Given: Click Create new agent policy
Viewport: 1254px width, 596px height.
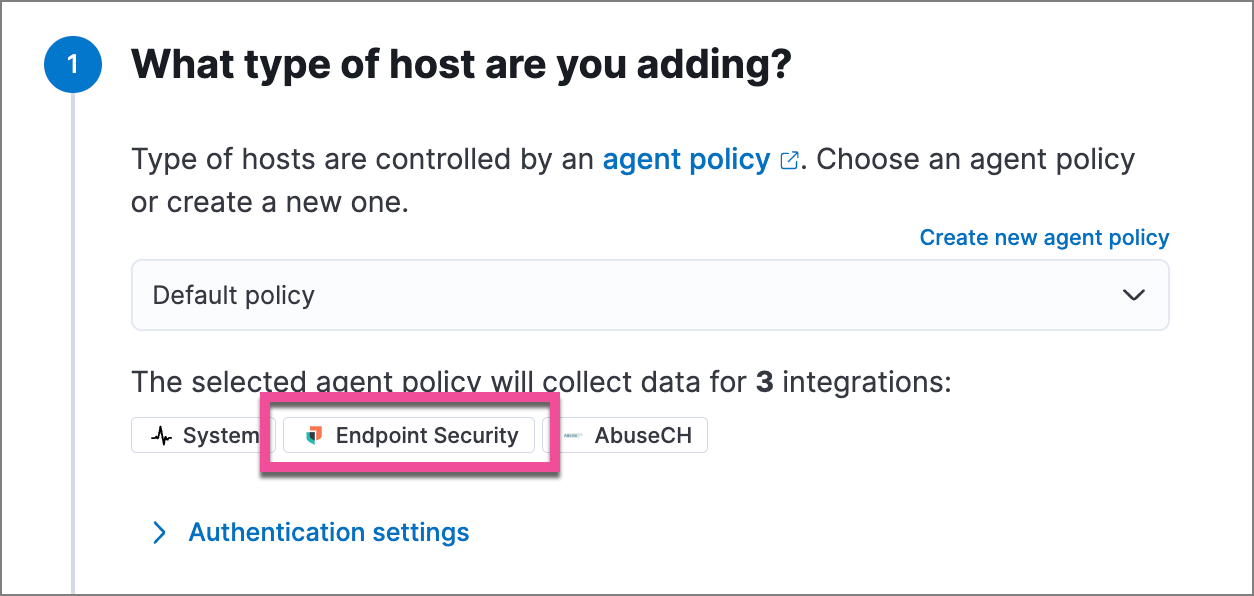Looking at the screenshot, I should coord(1043,237).
